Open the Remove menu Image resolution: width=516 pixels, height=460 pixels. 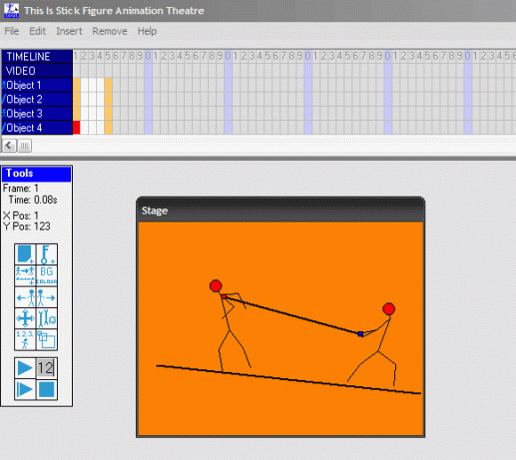(110, 31)
